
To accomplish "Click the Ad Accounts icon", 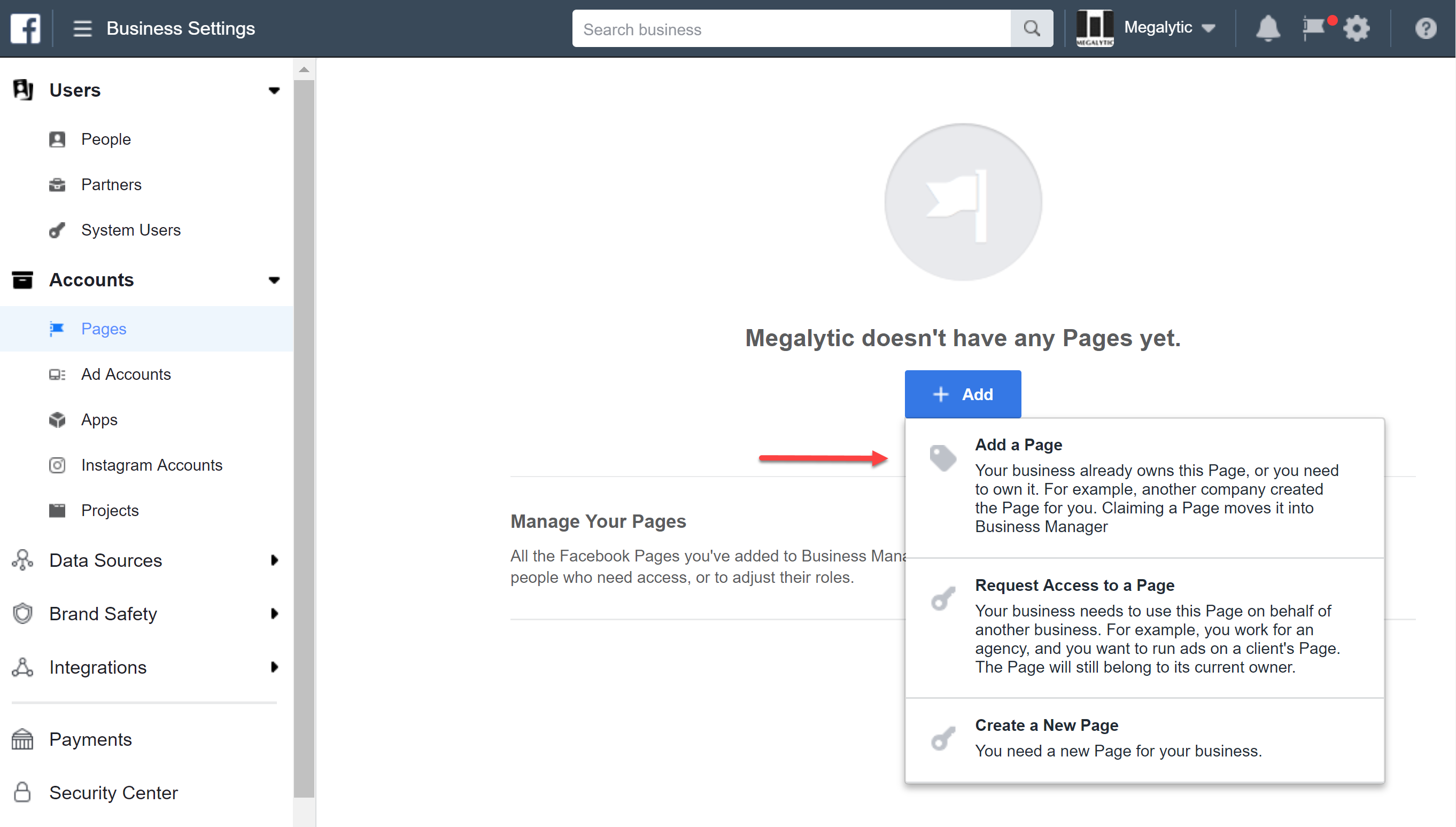I will (x=58, y=374).
